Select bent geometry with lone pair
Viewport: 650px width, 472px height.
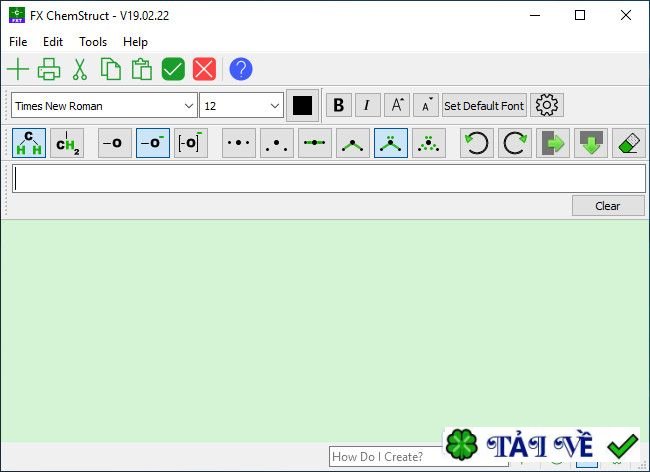tap(391, 143)
